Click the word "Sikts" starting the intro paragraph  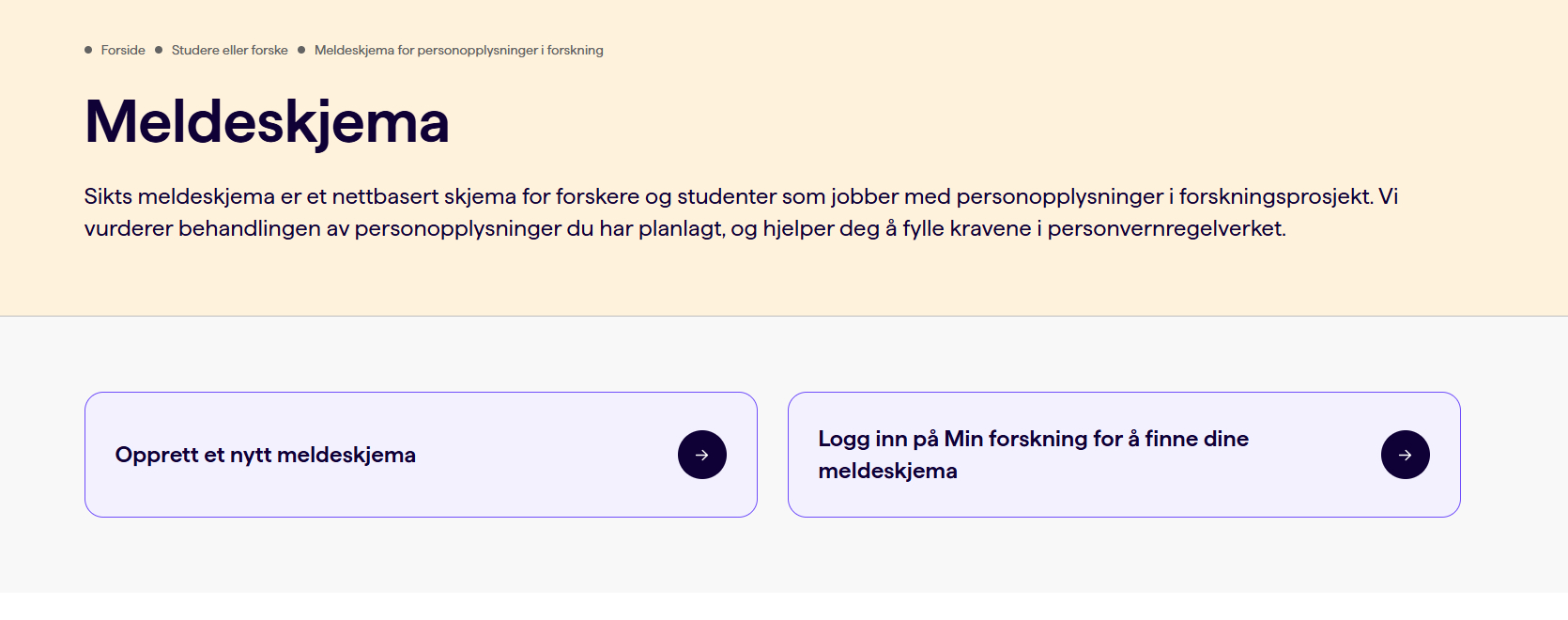(x=108, y=196)
